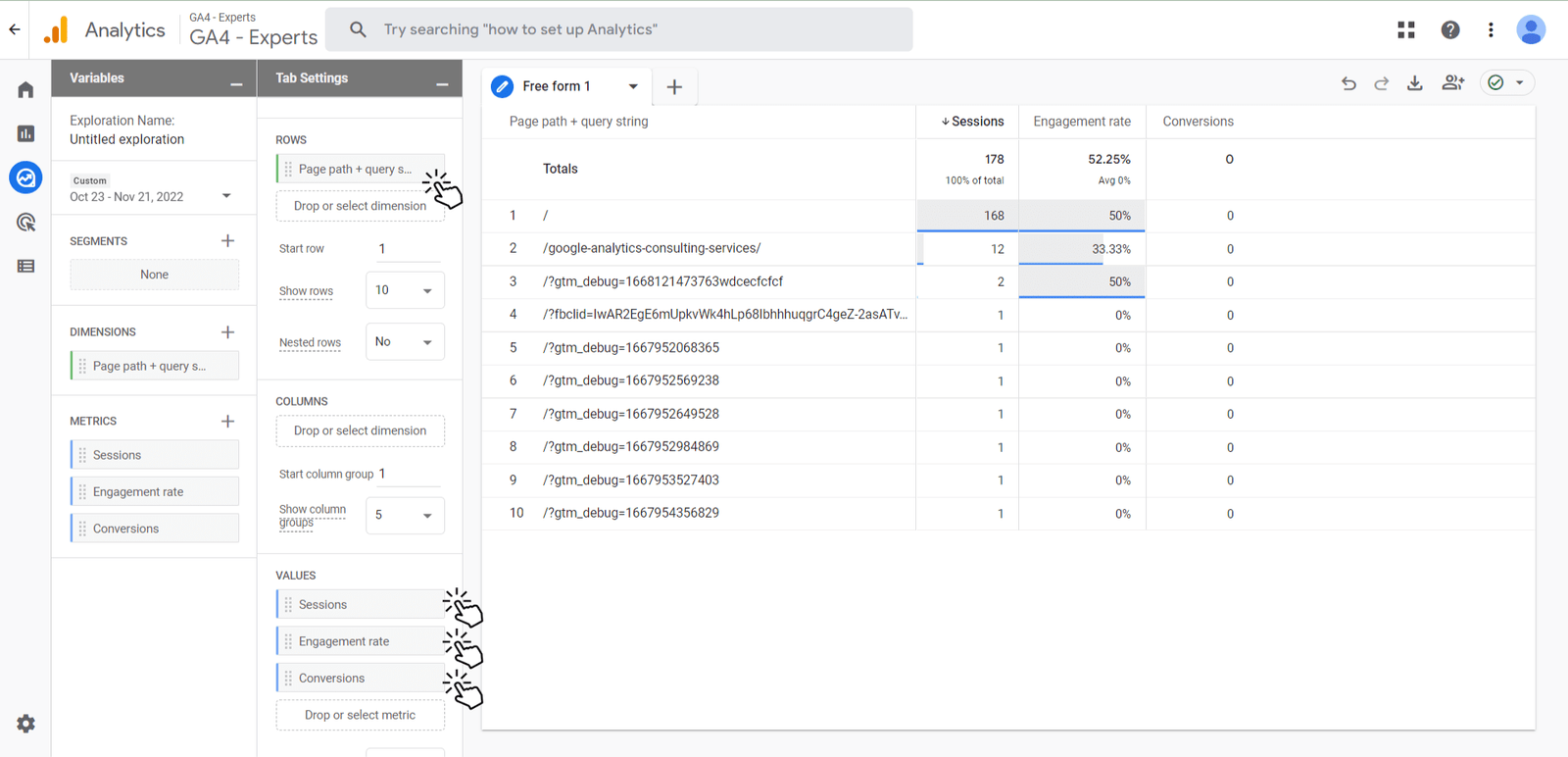Add a new metric with plus icon
This screenshot has height=757, width=1568.
coord(227,421)
